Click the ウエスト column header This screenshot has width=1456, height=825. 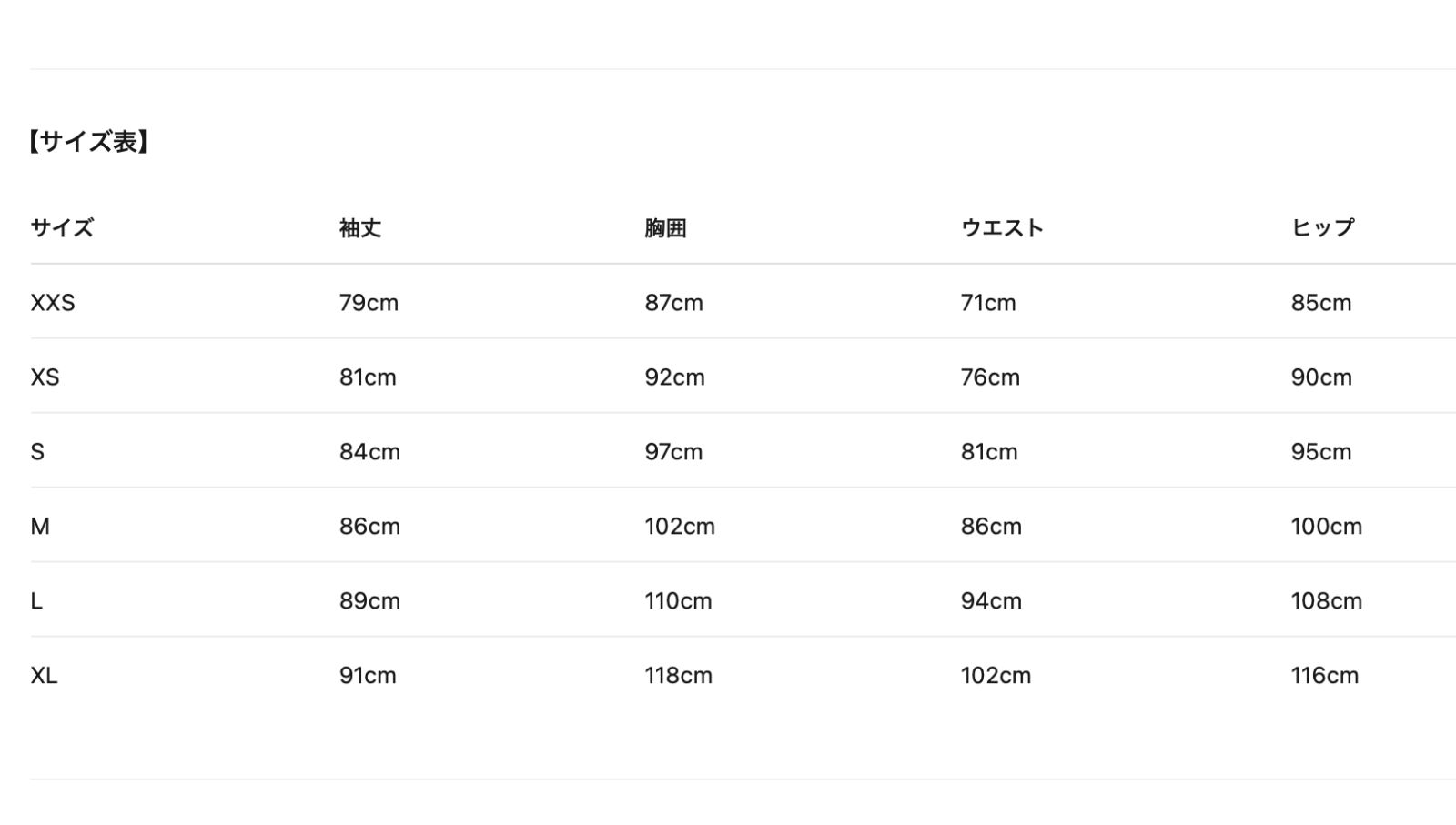1002,227
